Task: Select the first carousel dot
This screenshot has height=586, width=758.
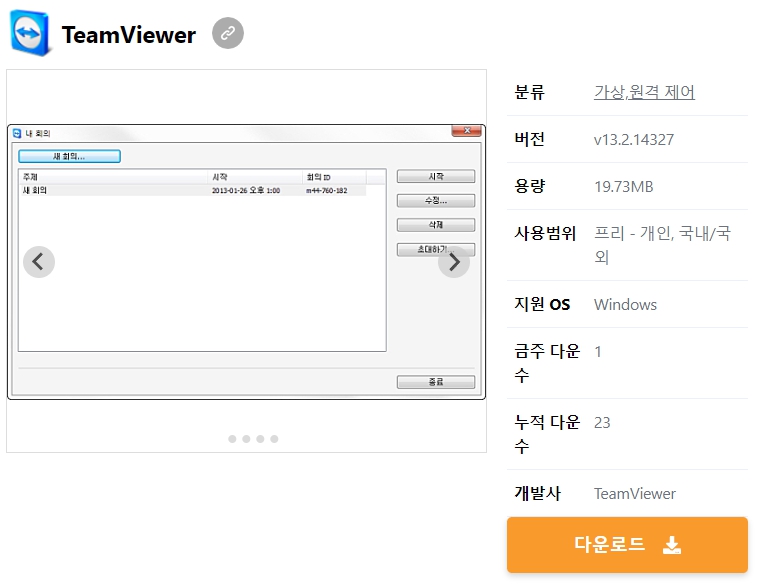Action: point(232,439)
